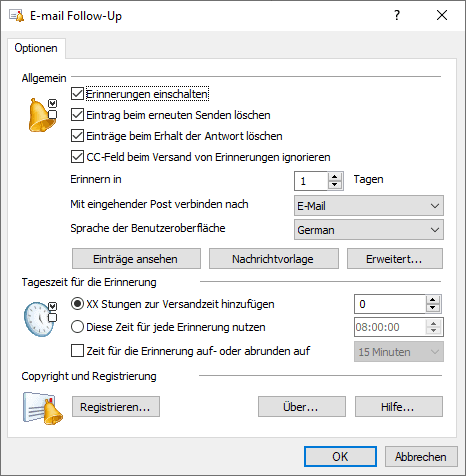This screenshot has height=476, width=466.
Task: Open the Mit eingehender Post verbinden dropdown
Action: pyautogui.click(x=369, y=206)
